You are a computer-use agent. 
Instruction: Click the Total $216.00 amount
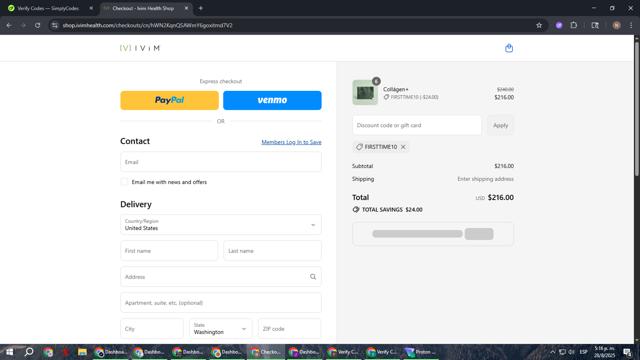click(500, 198)
